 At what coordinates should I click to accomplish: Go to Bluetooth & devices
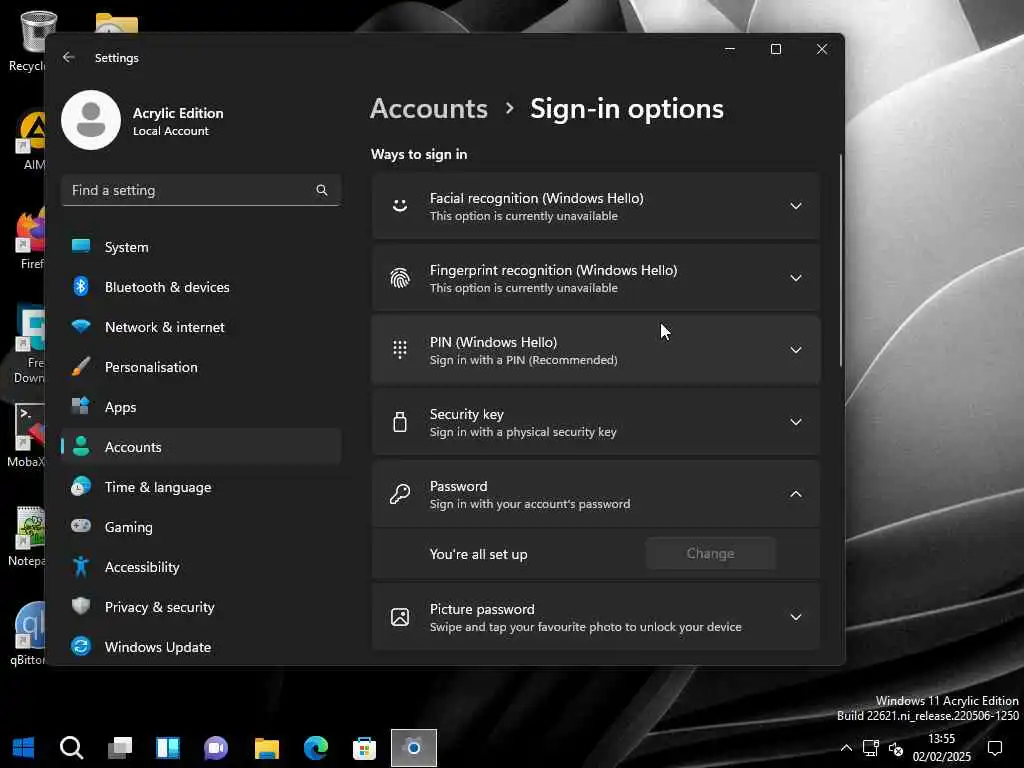point(201,287)
